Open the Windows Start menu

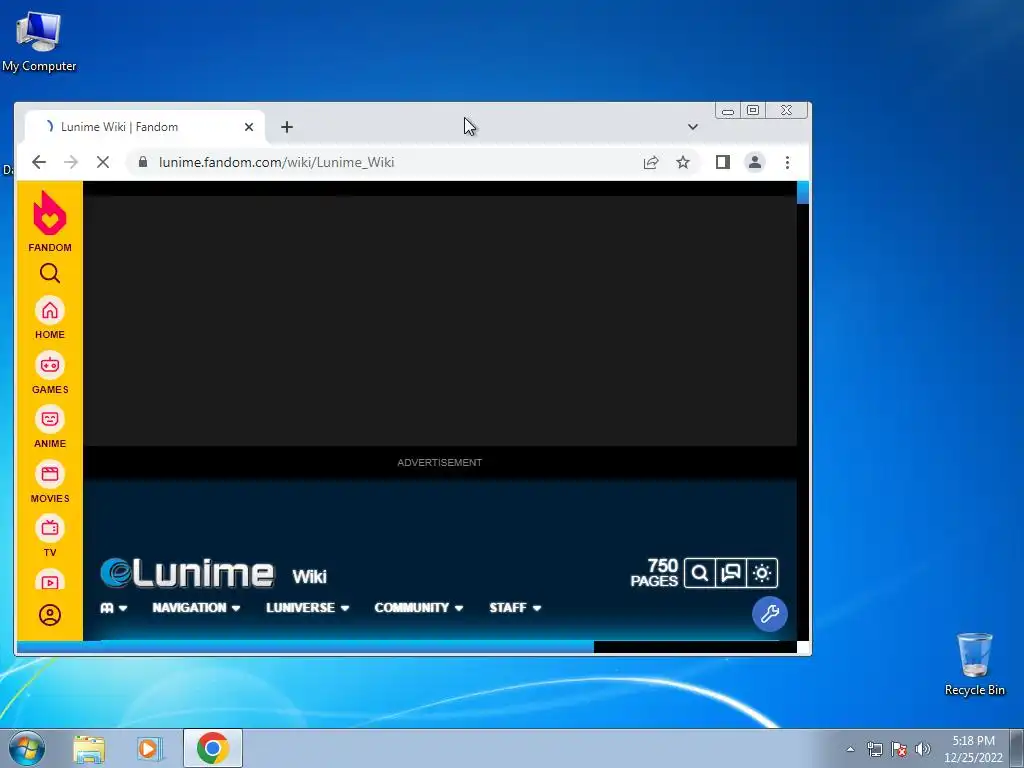pos(26,748)
